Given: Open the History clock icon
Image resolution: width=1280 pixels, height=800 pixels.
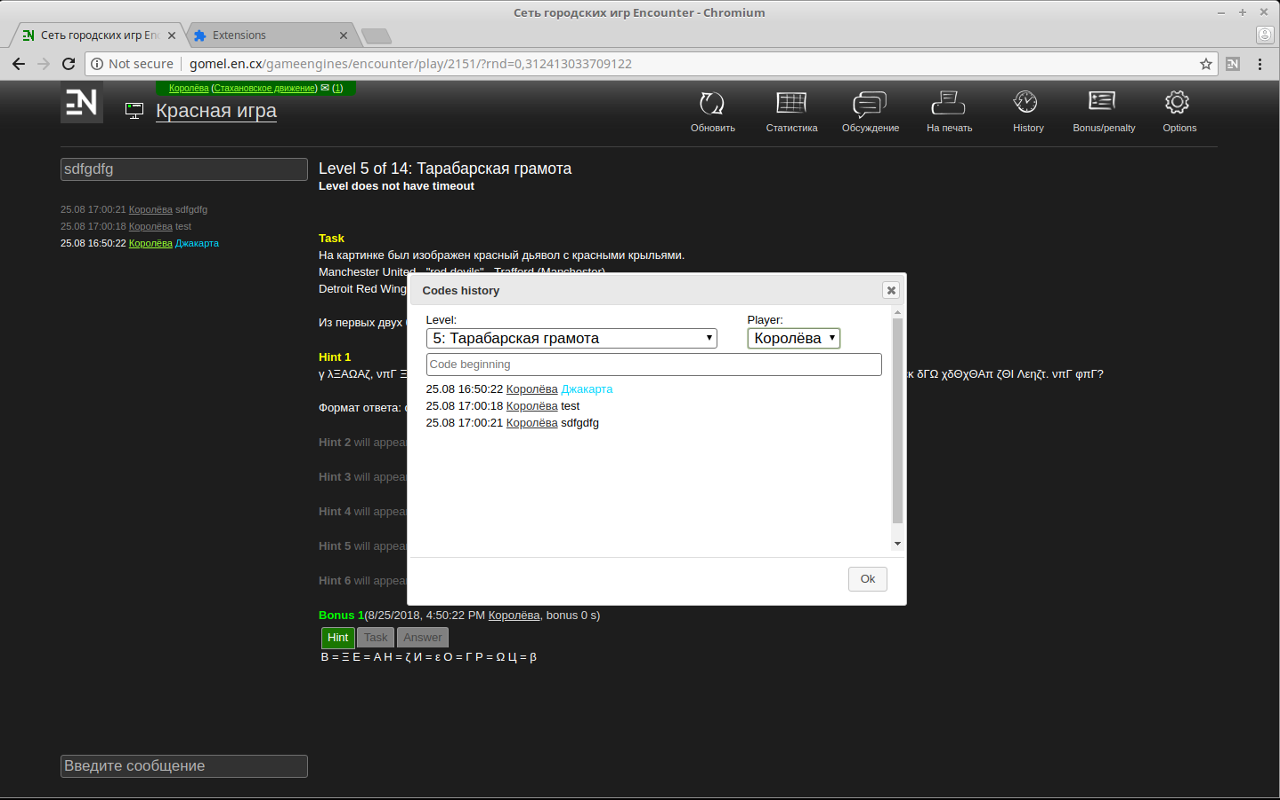Looking at the screenshot, I should (x=1026, y=102).
